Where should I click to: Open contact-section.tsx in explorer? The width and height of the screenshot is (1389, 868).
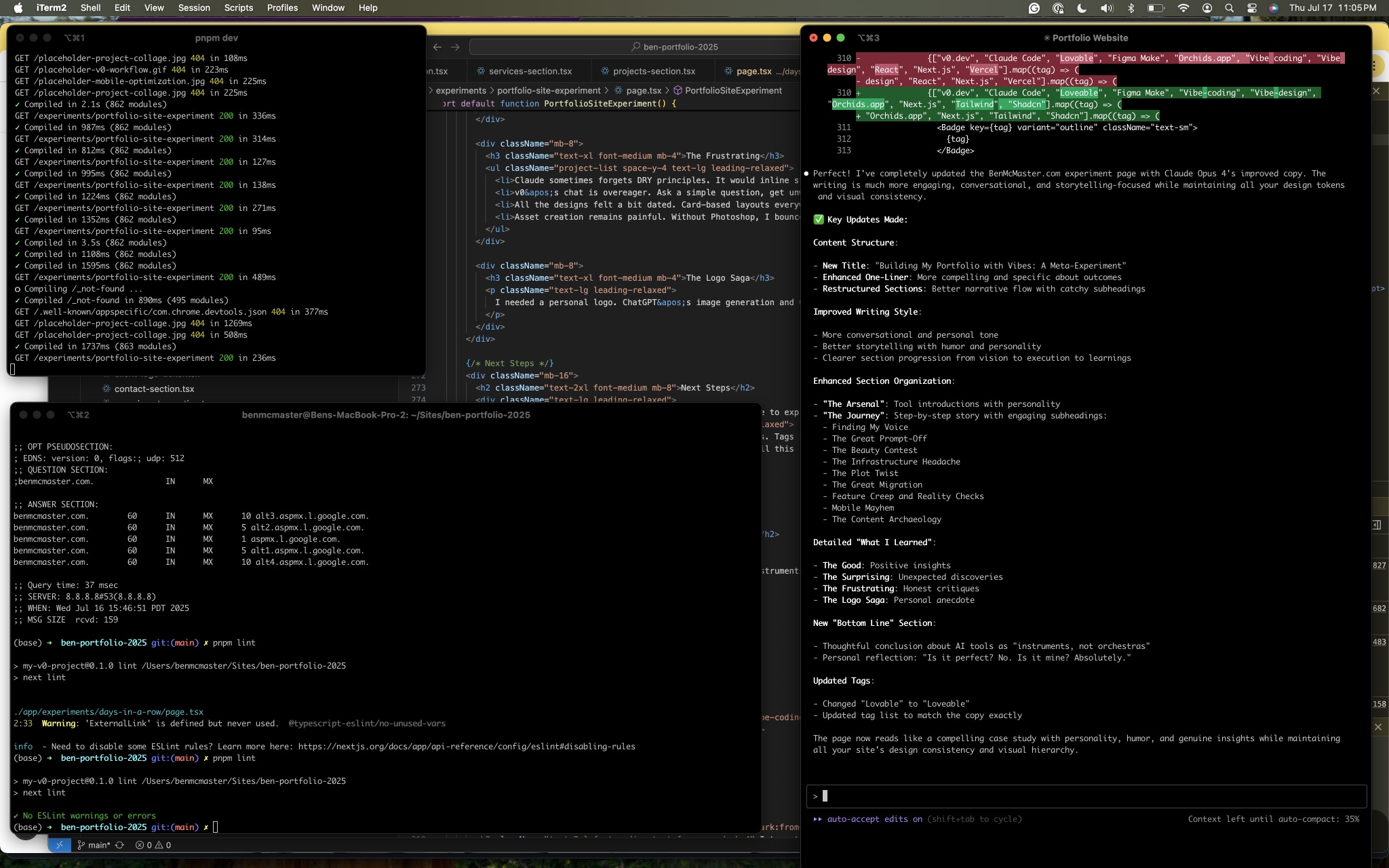154,389
